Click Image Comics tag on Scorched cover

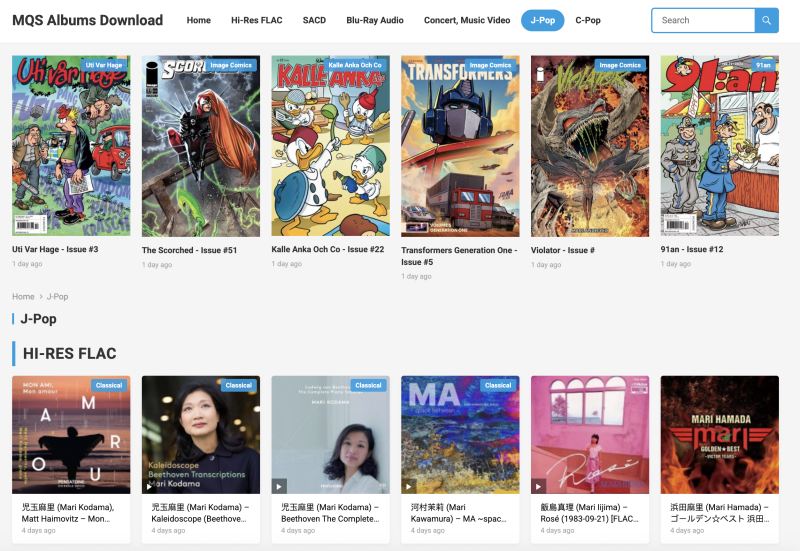coord(231,65)
